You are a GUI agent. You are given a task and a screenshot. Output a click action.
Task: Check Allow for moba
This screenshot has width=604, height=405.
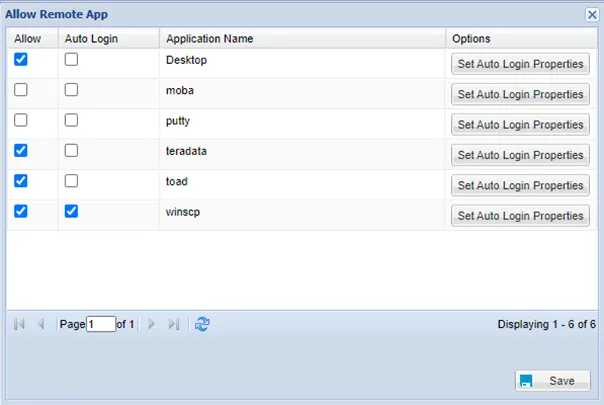click(21, 90)
